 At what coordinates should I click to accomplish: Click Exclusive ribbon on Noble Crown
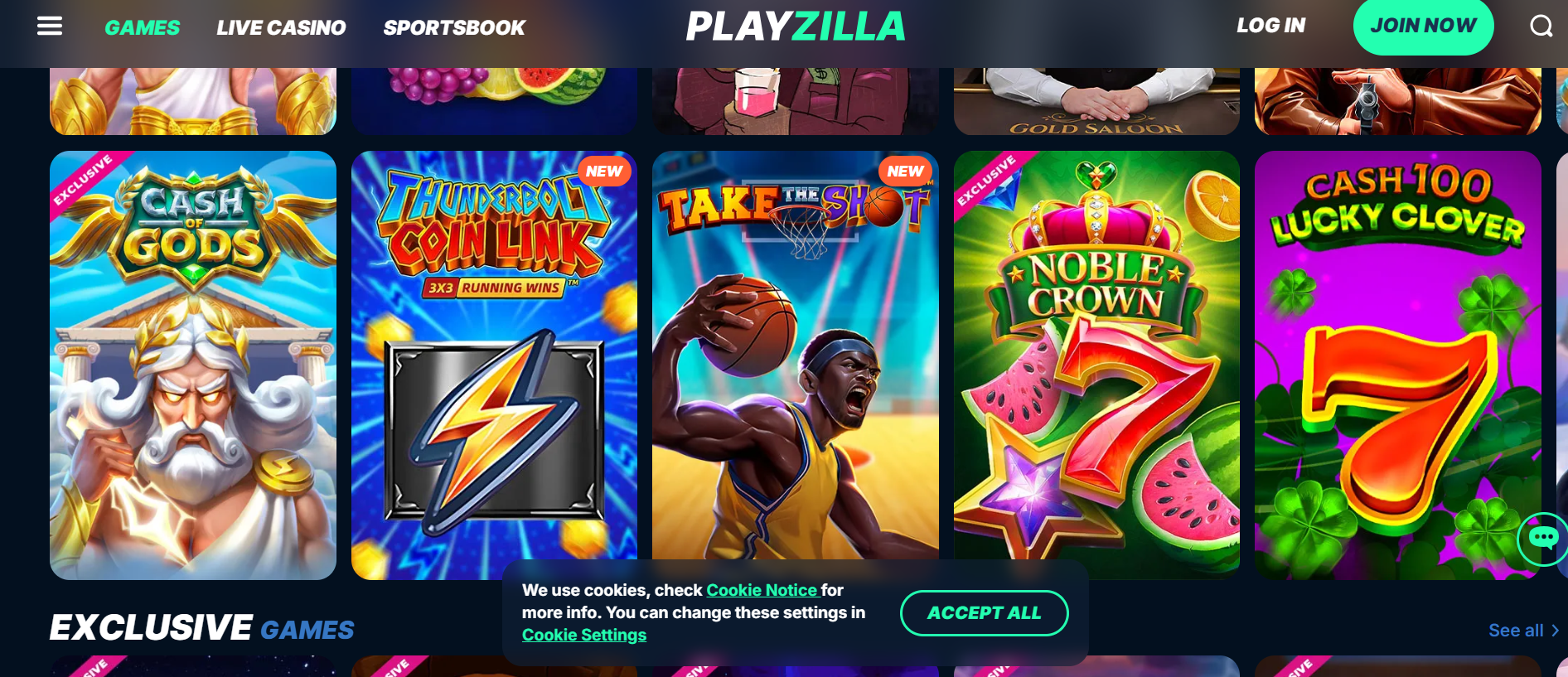[986, 179]
